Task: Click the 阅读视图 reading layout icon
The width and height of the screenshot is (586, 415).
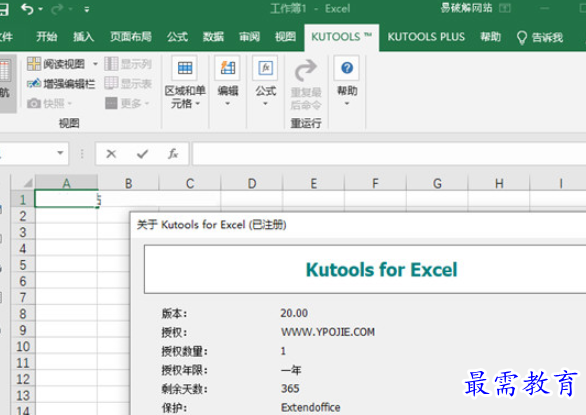Action: (x=34, y=64)
